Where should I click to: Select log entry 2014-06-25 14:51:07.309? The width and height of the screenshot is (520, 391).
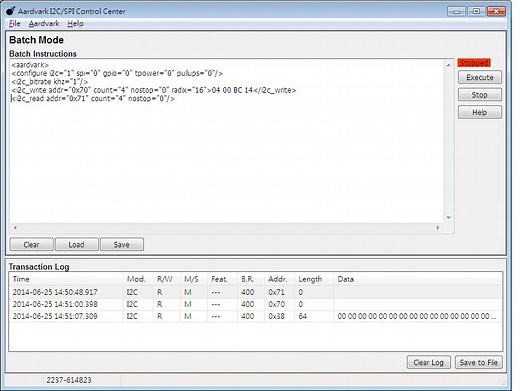coord(256,316)
